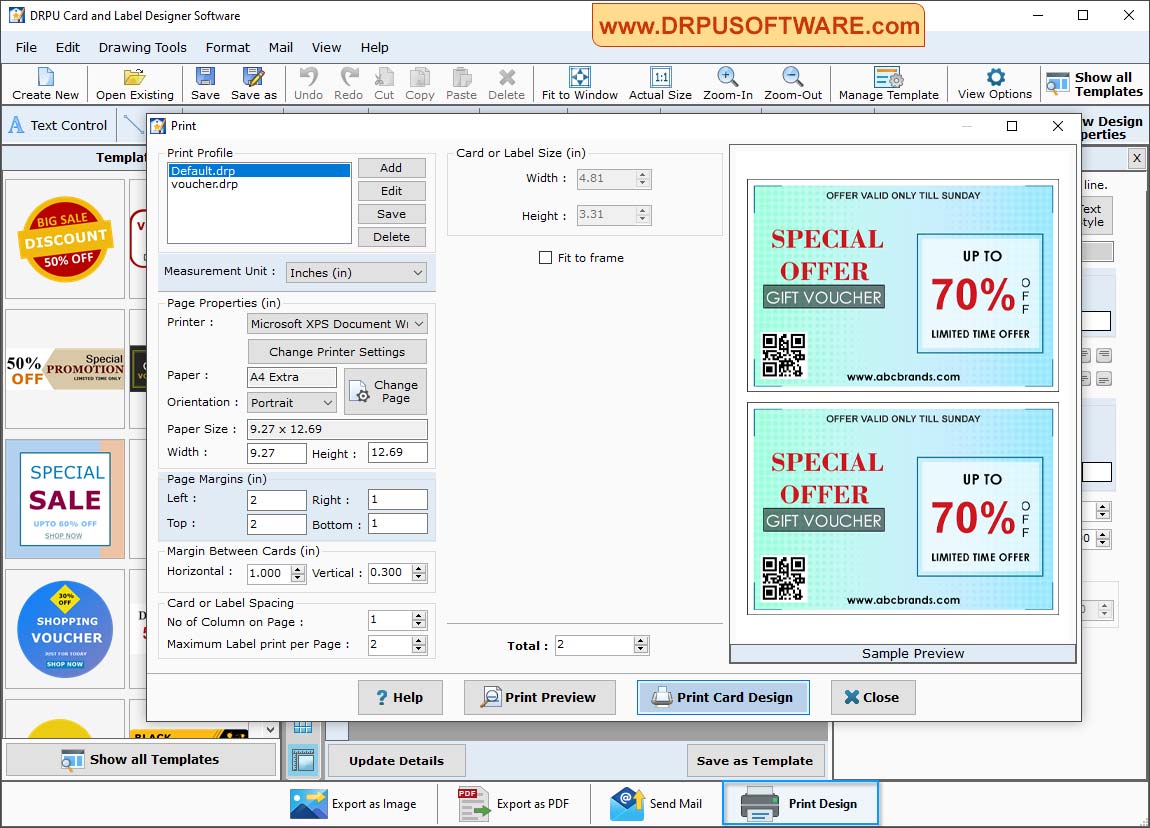Enable the Fit to frame checkbox
Image resolution: width=1150 pixels, height=828 pixels.
pyautogui.click(x=545, y=257)
